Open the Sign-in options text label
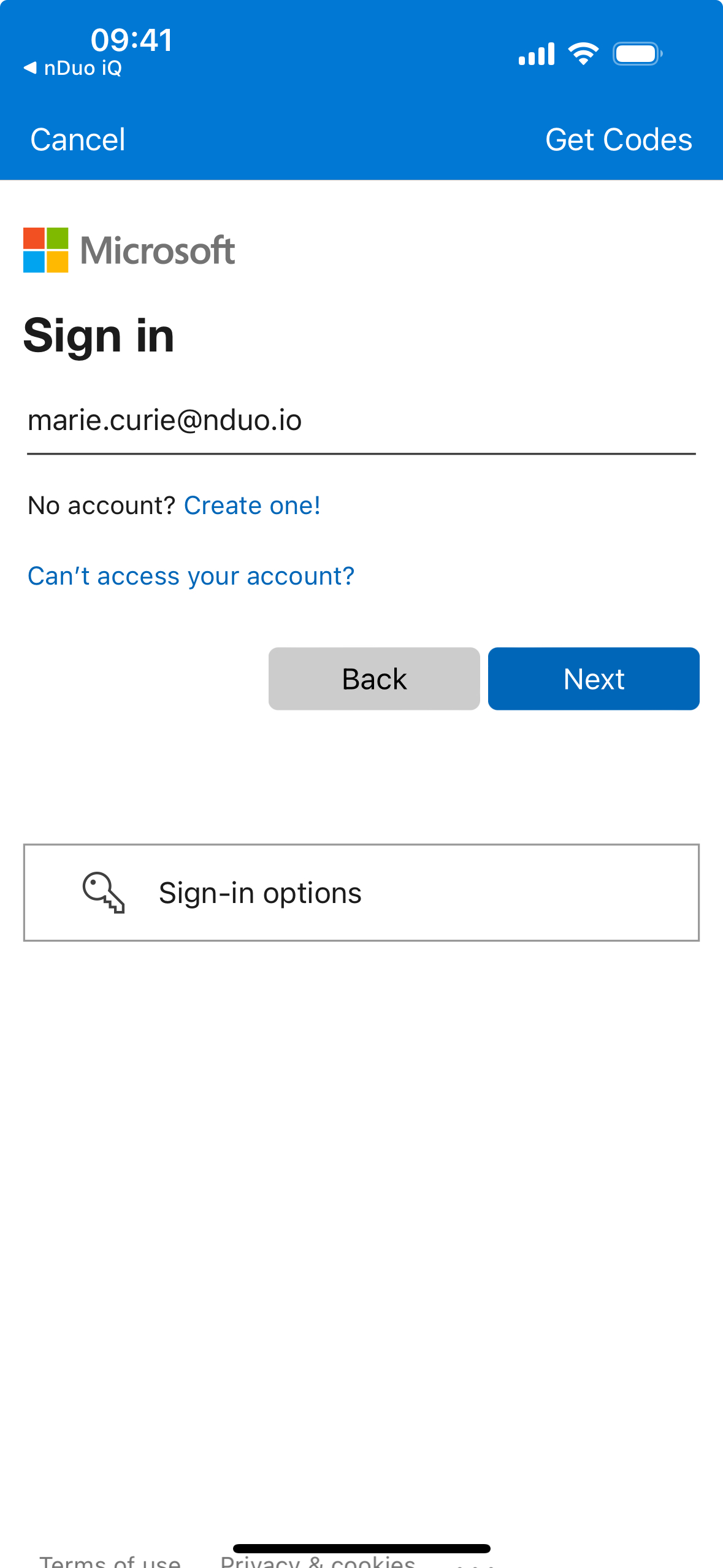The width and height of the screenshot is (723, 1568). 260,893
